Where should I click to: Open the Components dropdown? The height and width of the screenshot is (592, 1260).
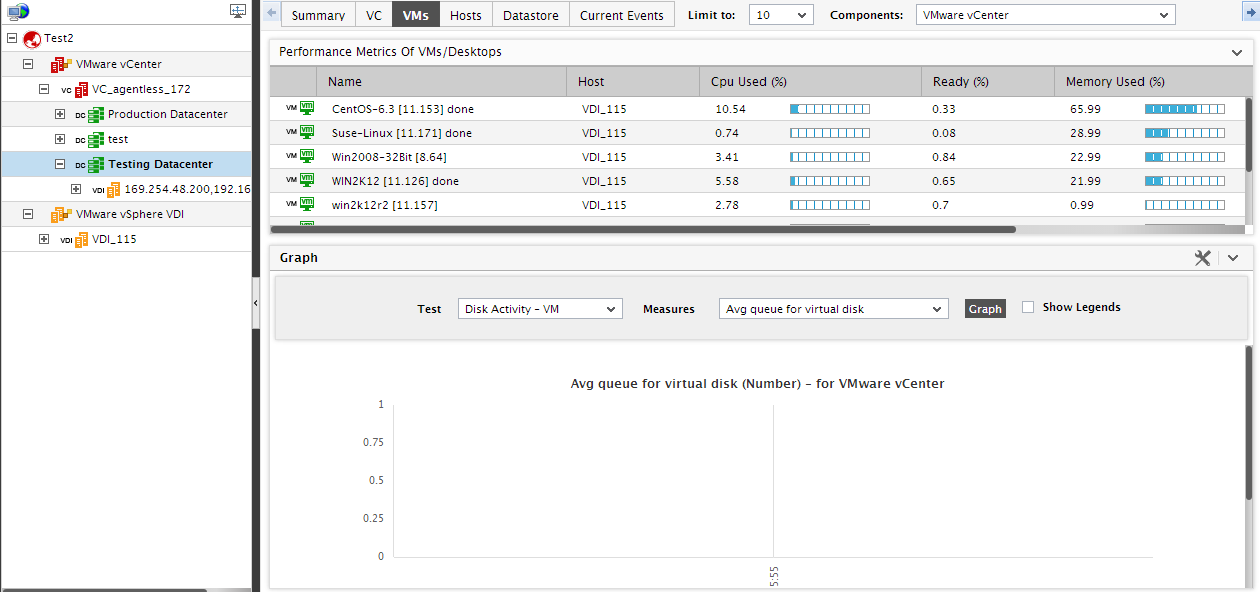coord(1045,15)
